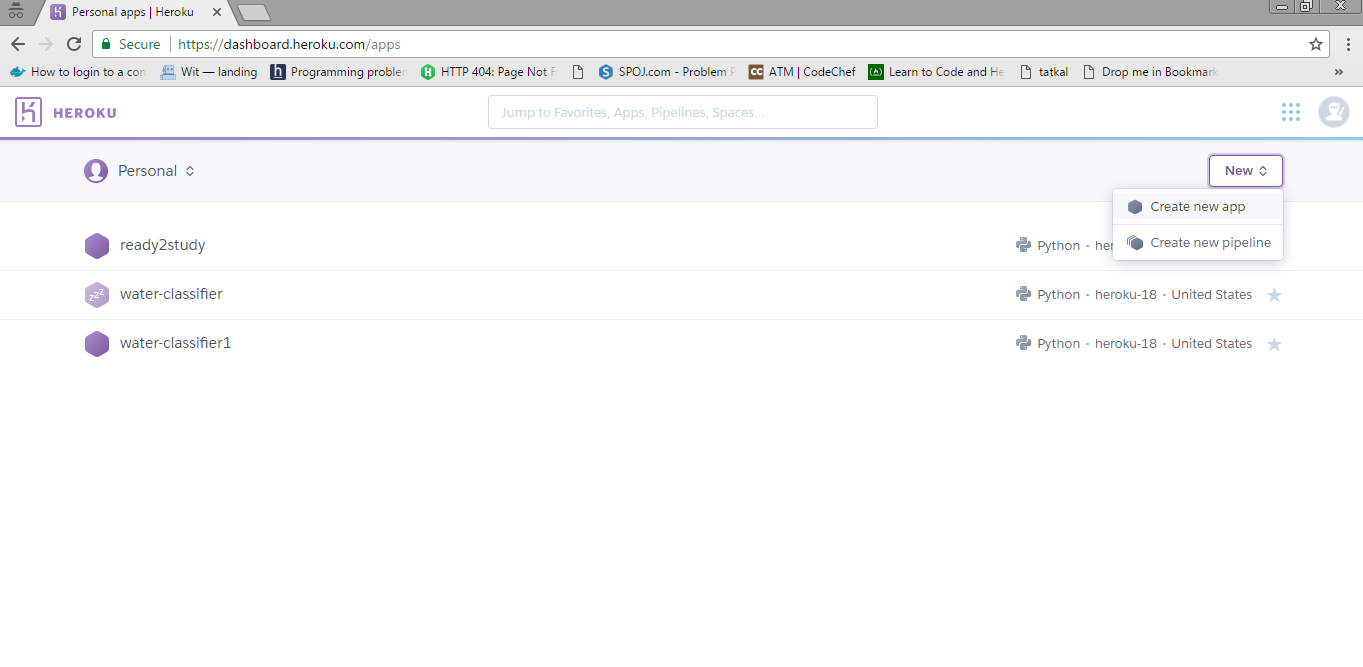
Task: Favorite the water-classifier1 app with star
Action: tap(1274, 344)
